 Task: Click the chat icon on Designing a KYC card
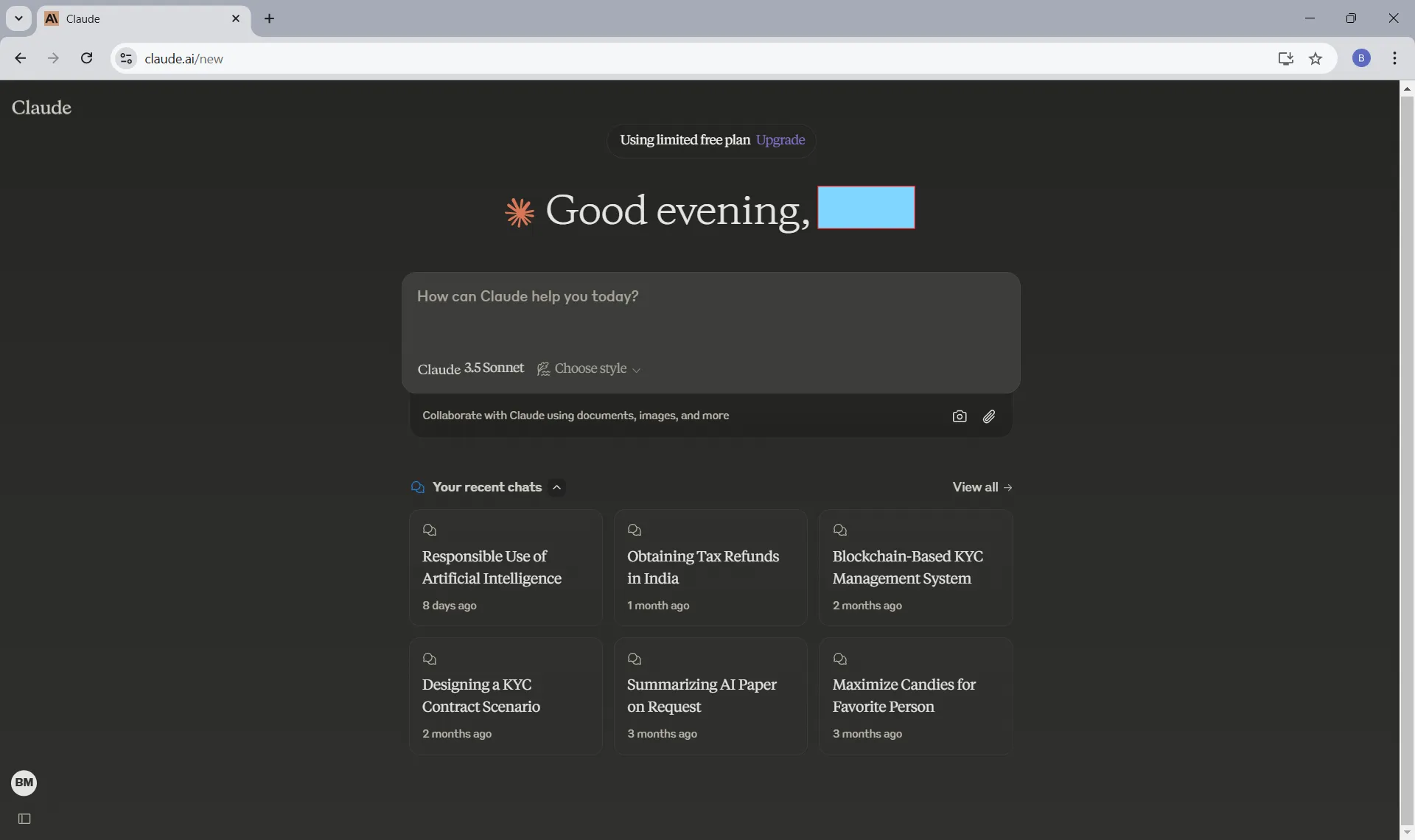point(430,659)
